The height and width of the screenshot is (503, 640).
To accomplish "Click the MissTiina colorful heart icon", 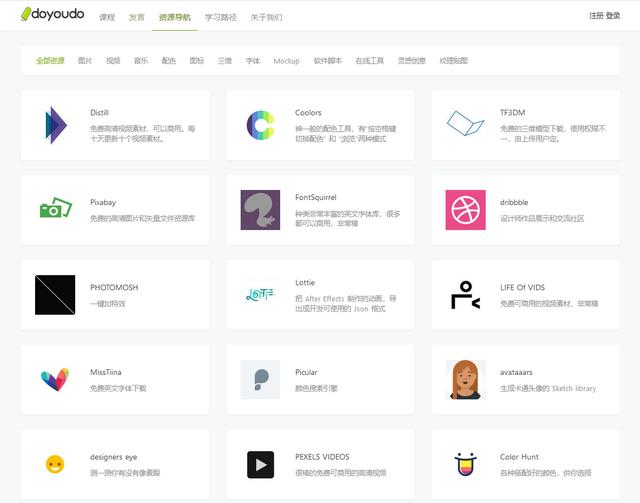I will coord(55,379).
